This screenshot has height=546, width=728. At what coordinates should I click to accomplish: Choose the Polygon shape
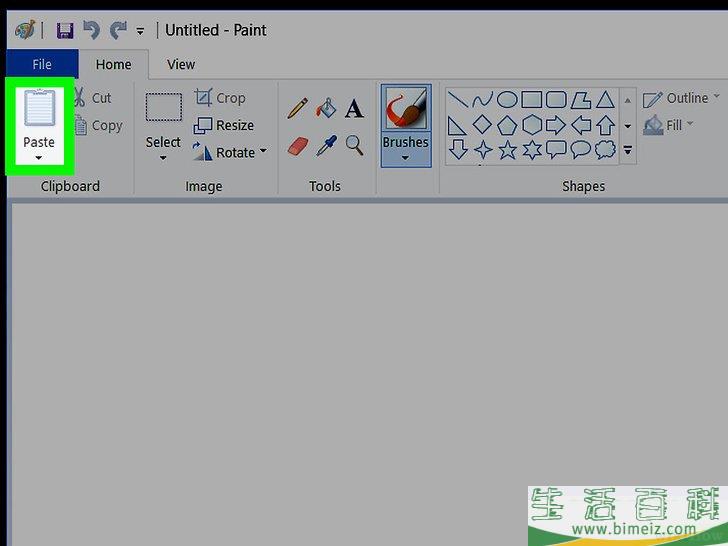(580, 100)
